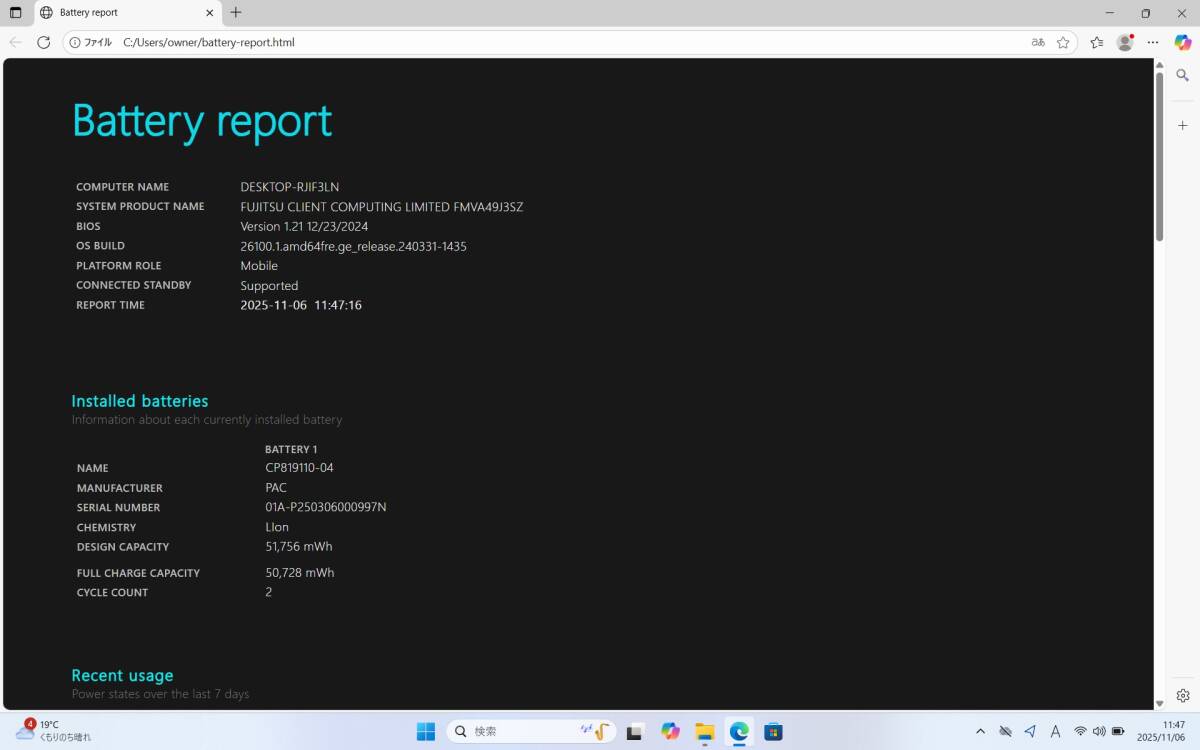Open Edge settings and more menu
This screenshot has width=1200, height=750.
tap(1153, 42)
